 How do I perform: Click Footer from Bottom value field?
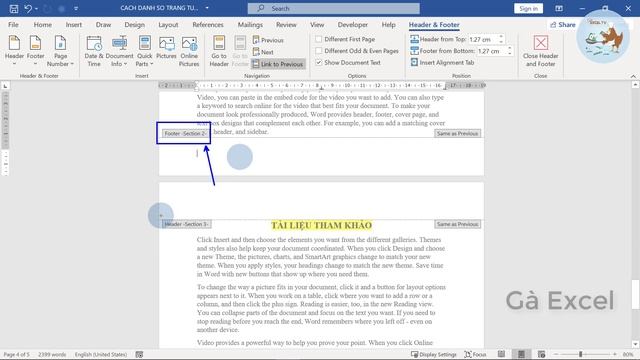click(491, 51)
